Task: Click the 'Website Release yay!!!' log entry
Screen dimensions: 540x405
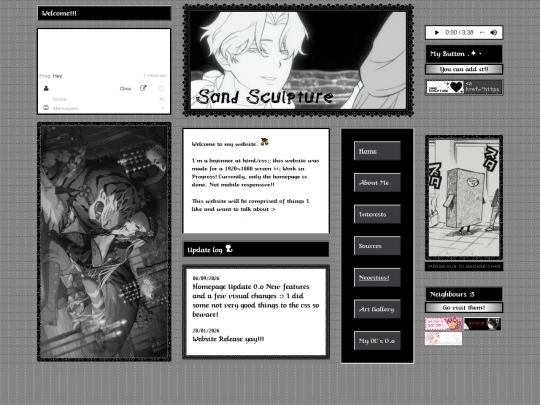Action: coord(228,339)
